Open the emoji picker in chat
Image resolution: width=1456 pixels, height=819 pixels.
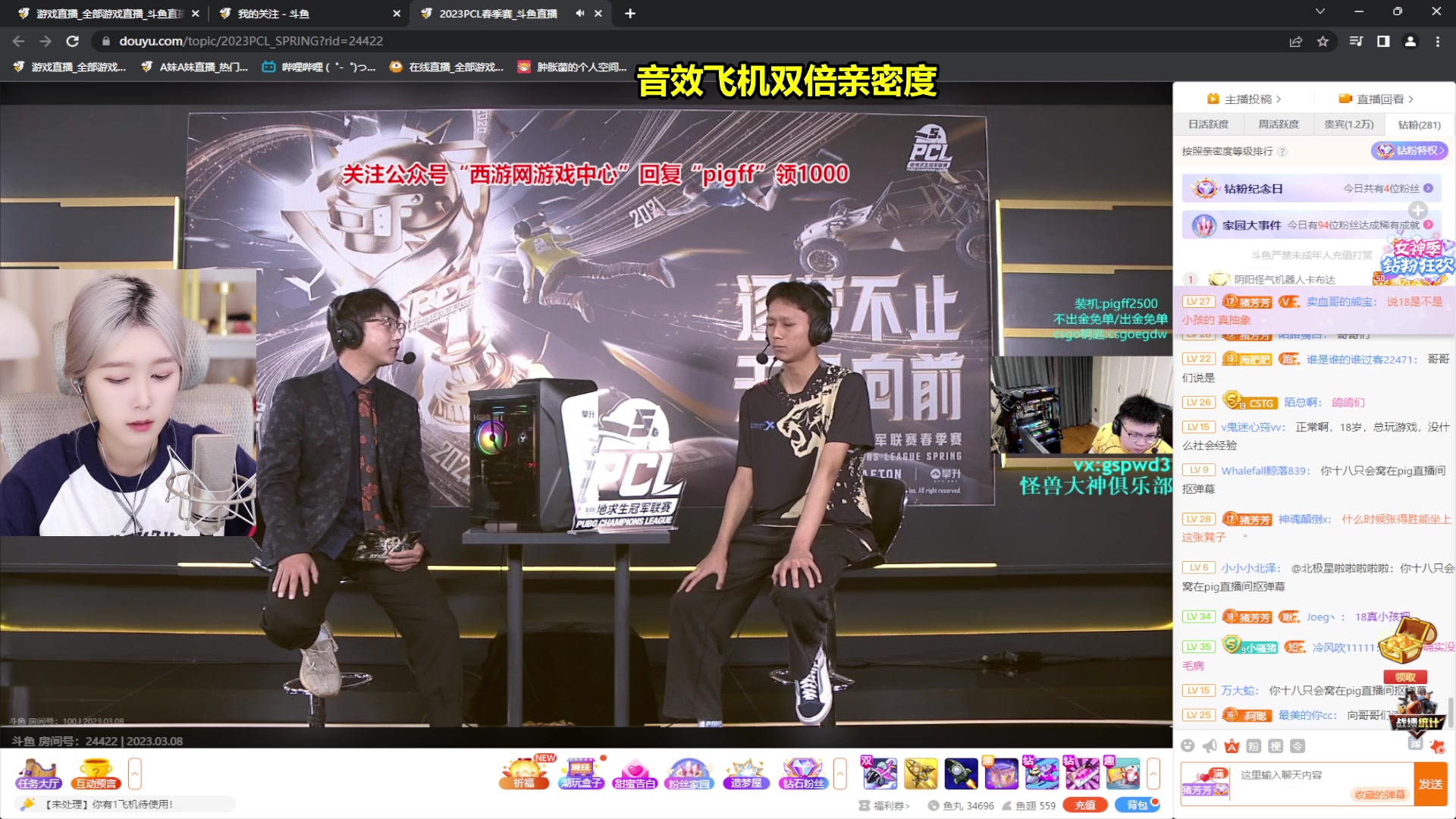pos(1188,746)
